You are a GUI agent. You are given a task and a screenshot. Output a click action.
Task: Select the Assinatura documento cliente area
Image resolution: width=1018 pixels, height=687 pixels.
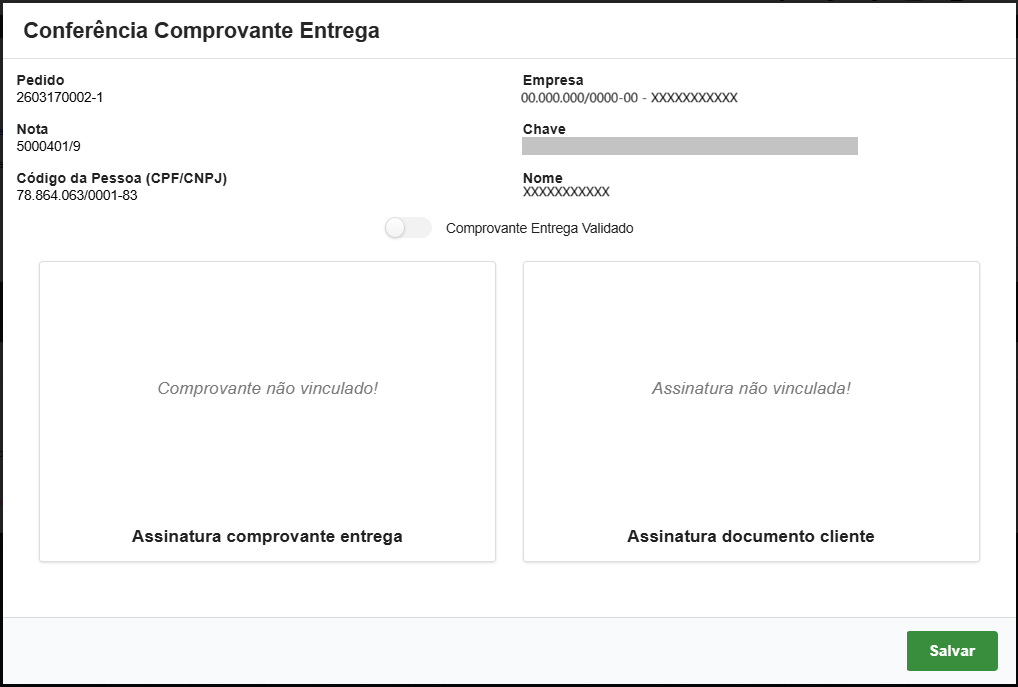(751, 537)
